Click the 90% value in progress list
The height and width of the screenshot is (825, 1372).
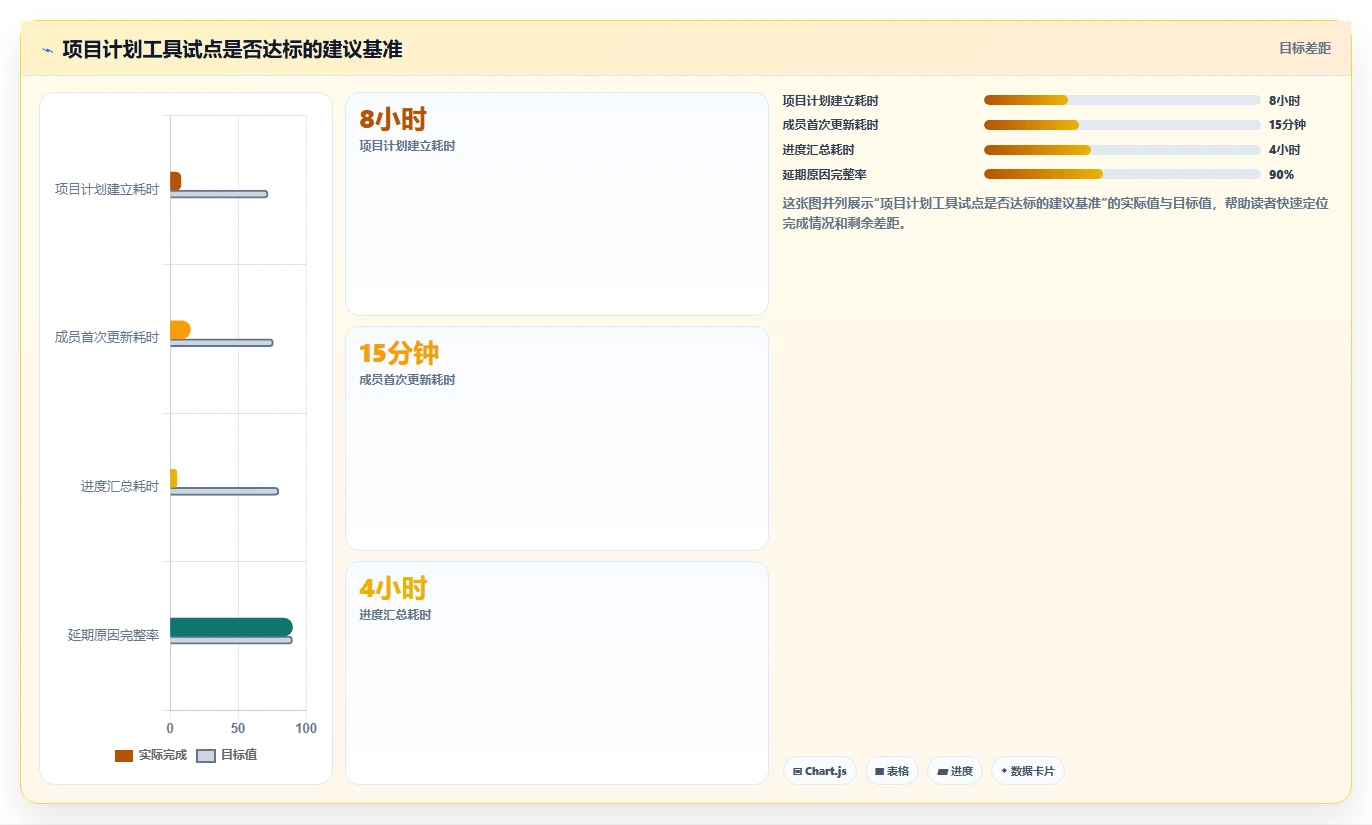click(1281, 175)
